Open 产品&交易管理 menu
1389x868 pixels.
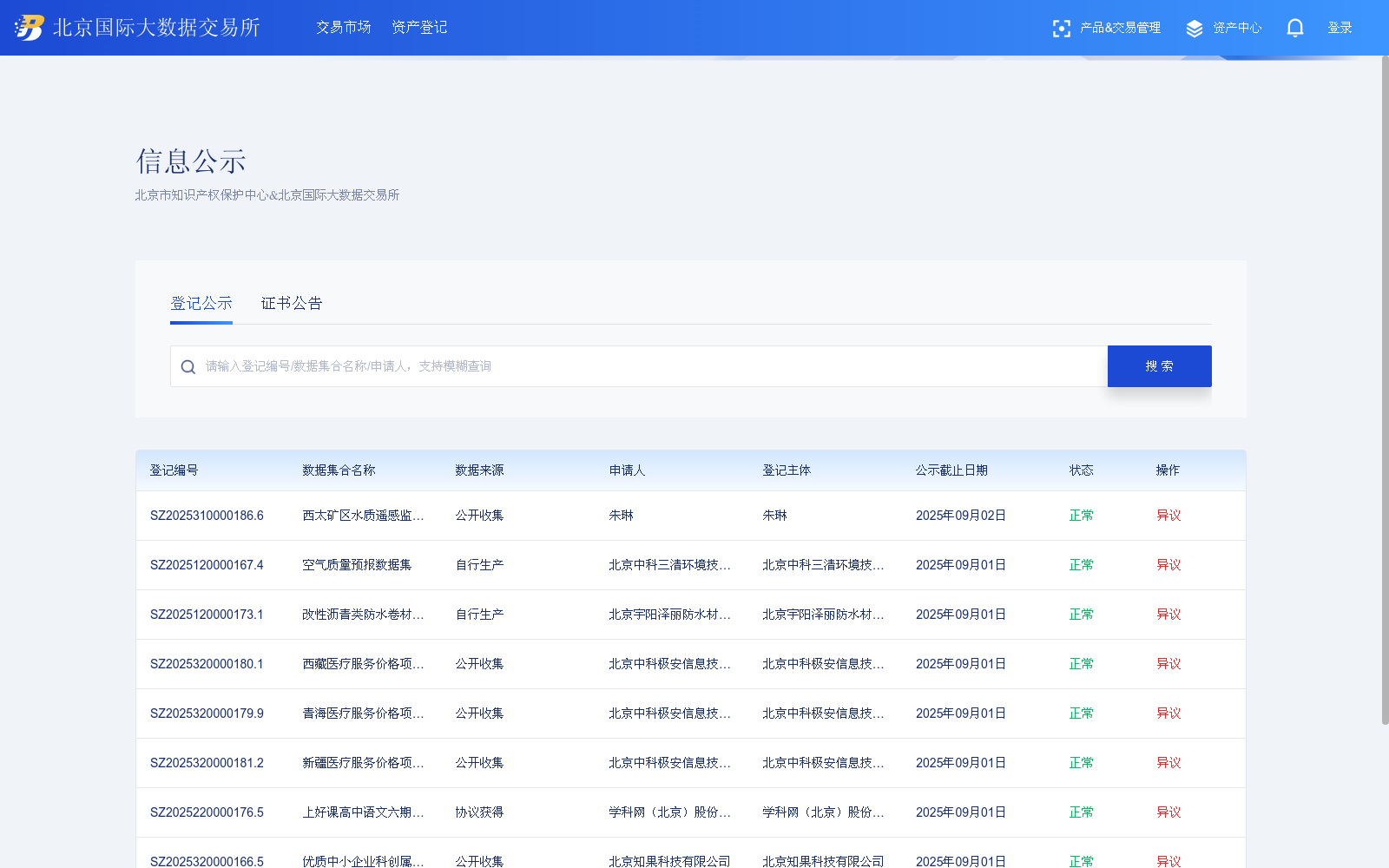pos(1120,28)
